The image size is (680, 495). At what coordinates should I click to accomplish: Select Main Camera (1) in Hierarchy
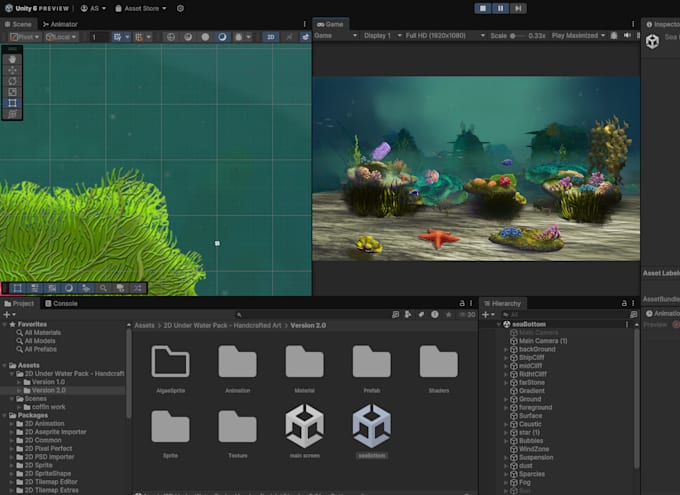(543, 341)
